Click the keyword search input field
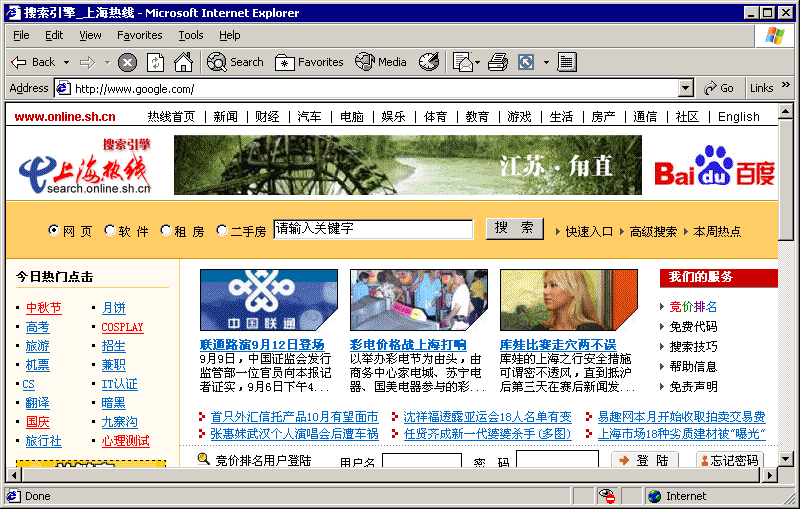 (373, 228)
